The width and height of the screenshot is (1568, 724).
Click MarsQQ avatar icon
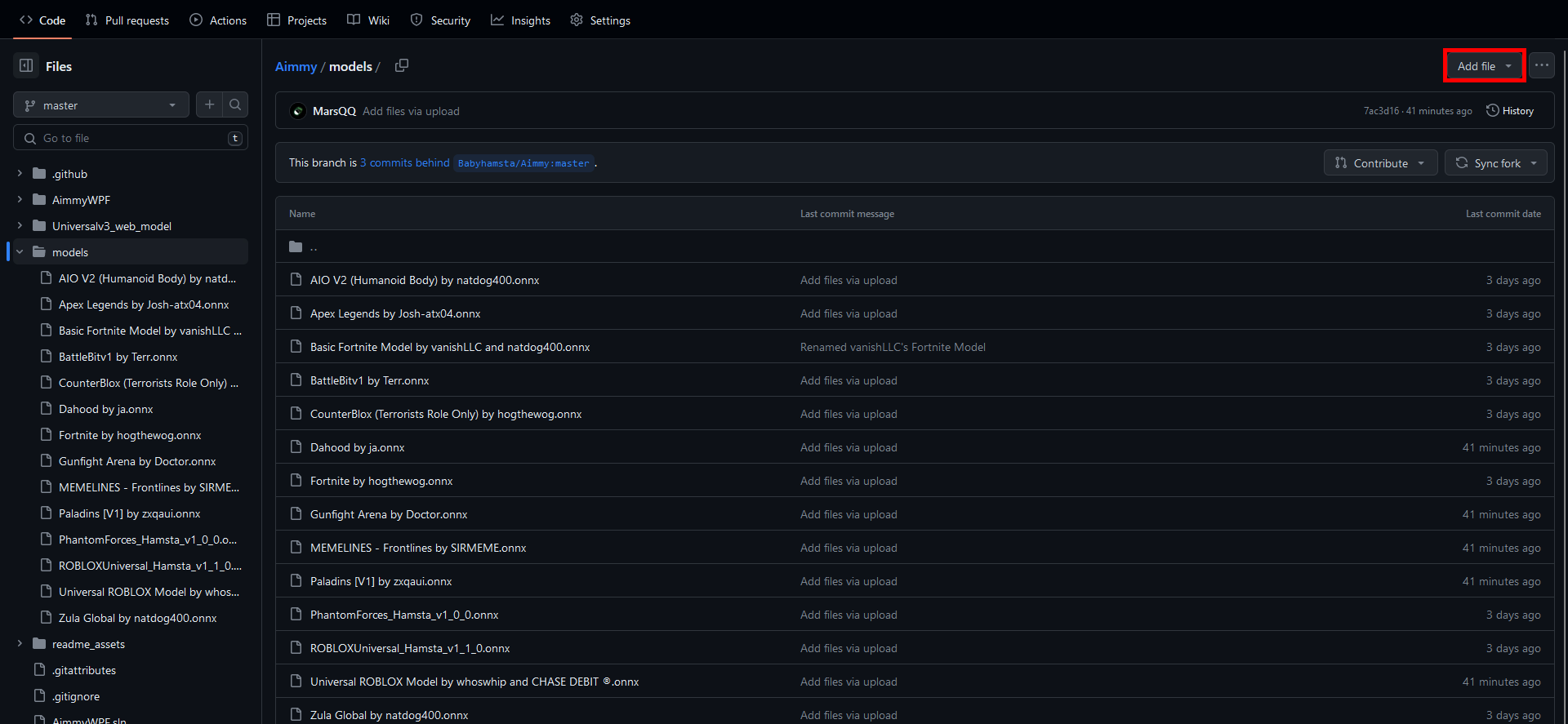[x=298, y=111]
